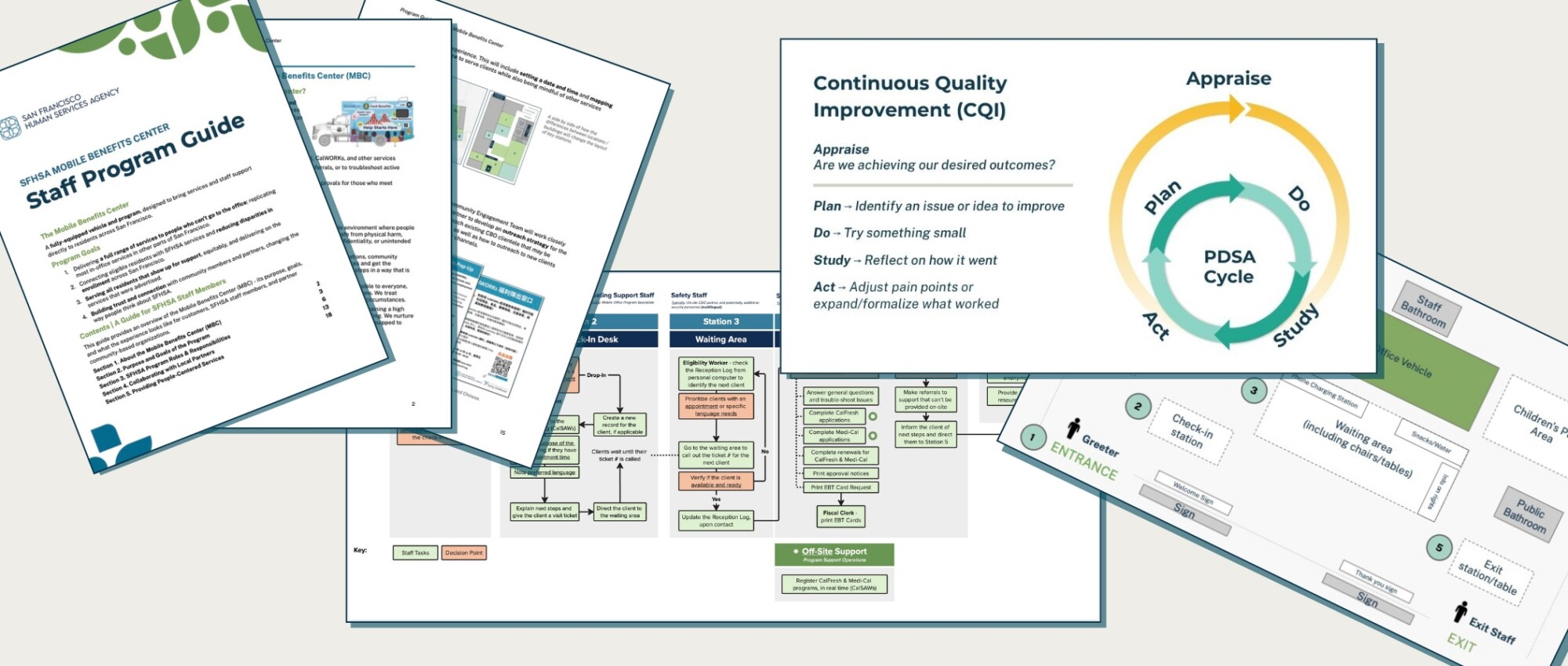Click numbered circle 5 on the floor plan
The height and width of the screenshot is (666, 1568).
(1439, 548)
